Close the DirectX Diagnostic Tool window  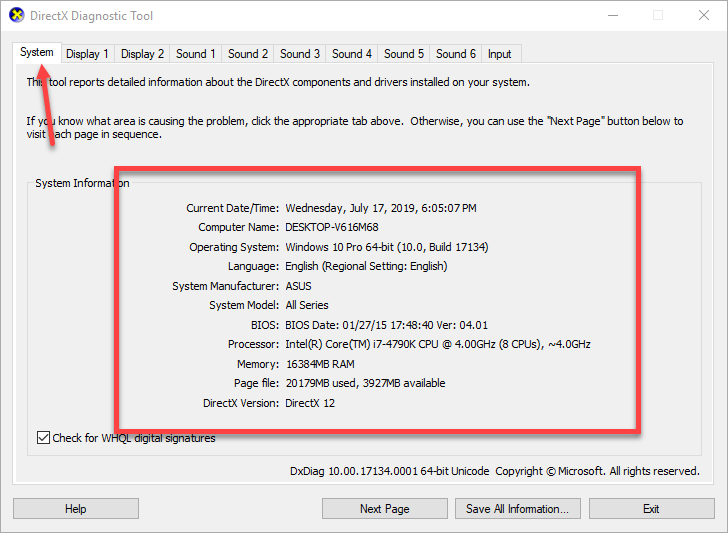coord(704,15)
